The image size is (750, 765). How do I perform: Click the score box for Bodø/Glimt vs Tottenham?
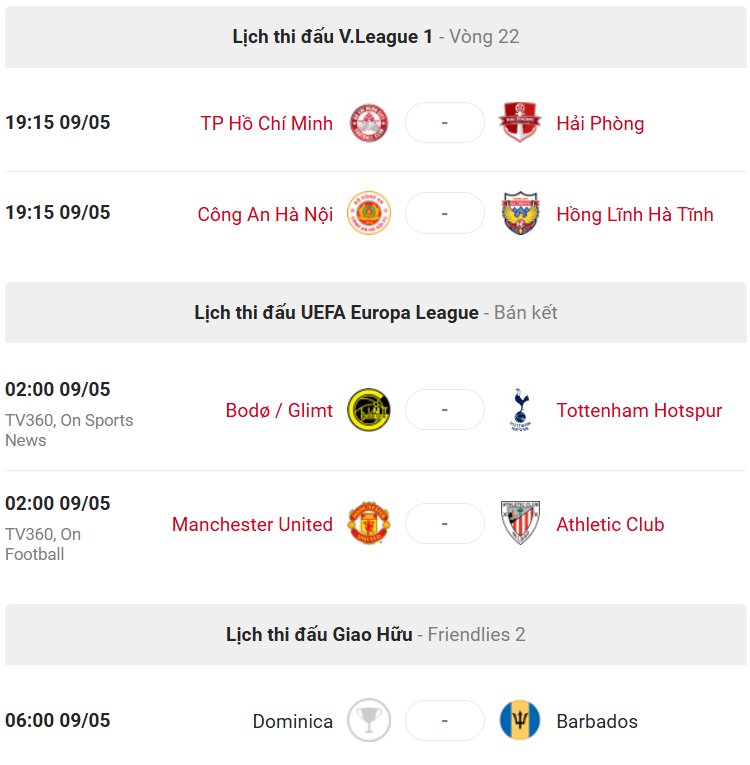coord(445,410)
